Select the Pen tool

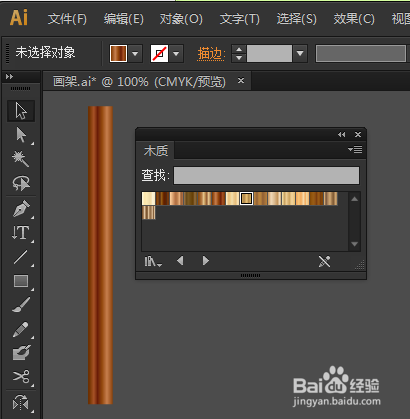click(21, 209)
